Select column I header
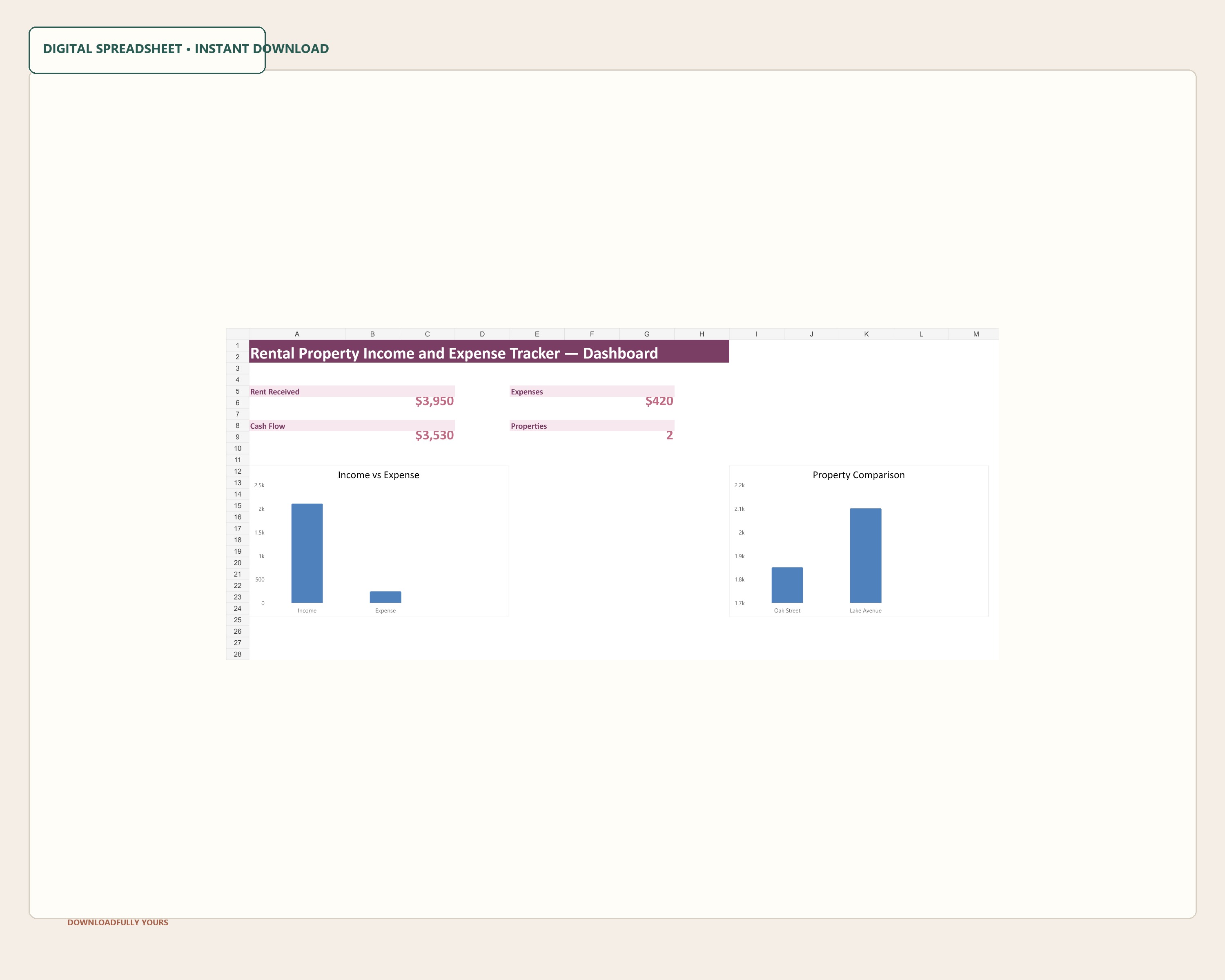Image resolution: width=1225 pixels, height=980 pixels. (x=757, y=334)
